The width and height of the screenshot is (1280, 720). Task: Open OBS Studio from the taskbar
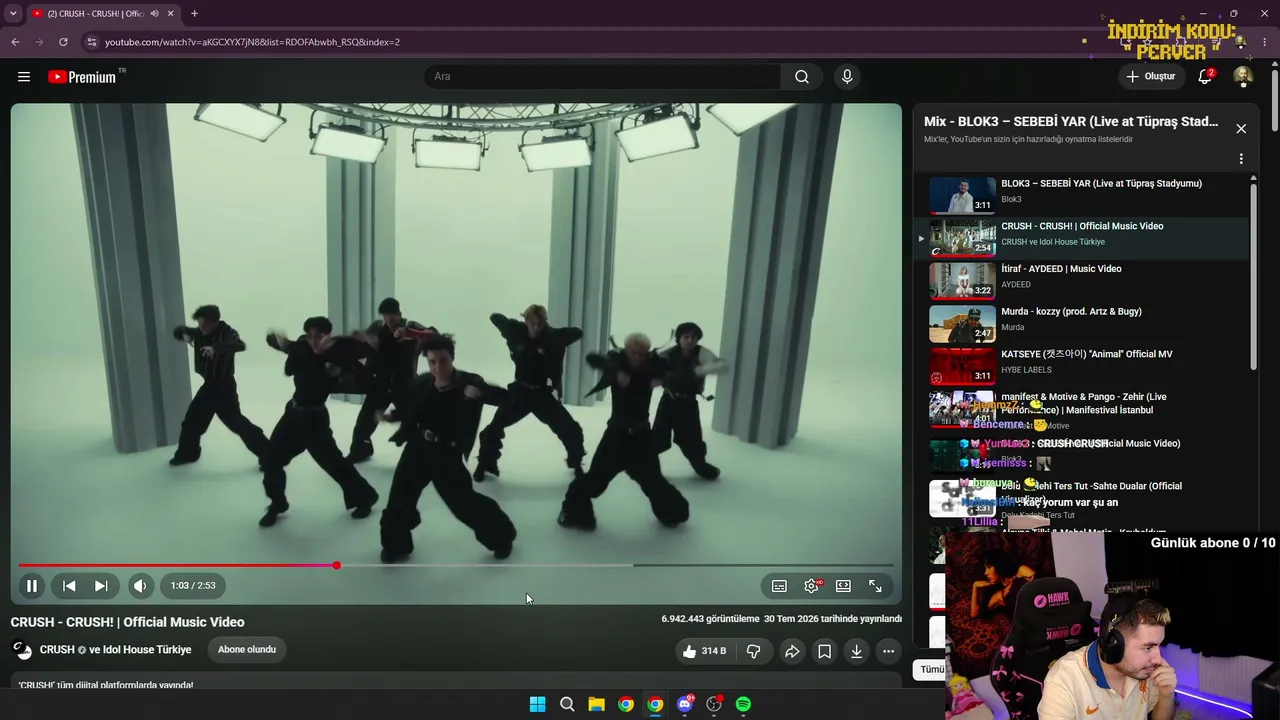[714, 704]
